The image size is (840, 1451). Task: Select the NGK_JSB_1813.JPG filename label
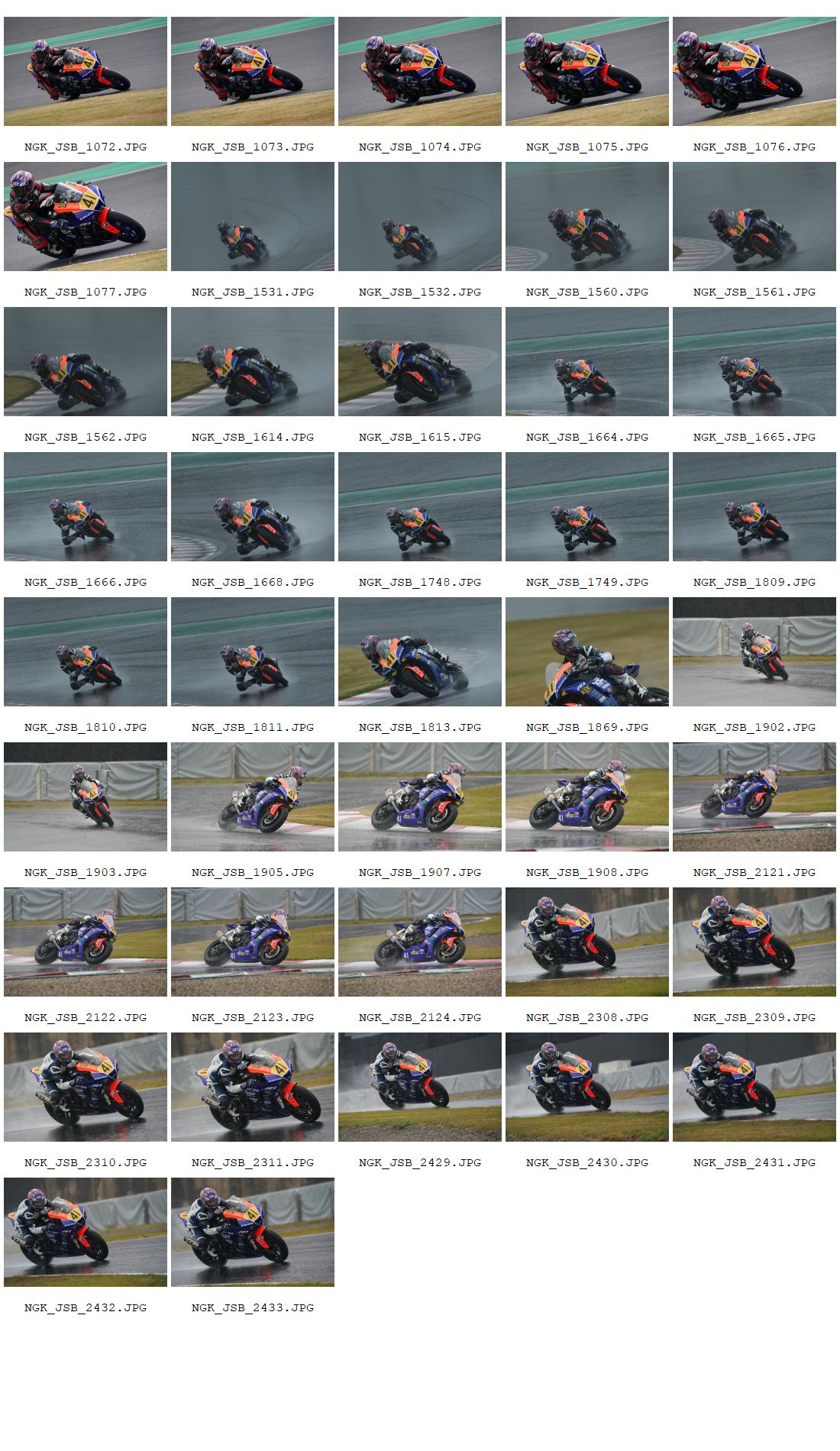click(x=420, y=727)
